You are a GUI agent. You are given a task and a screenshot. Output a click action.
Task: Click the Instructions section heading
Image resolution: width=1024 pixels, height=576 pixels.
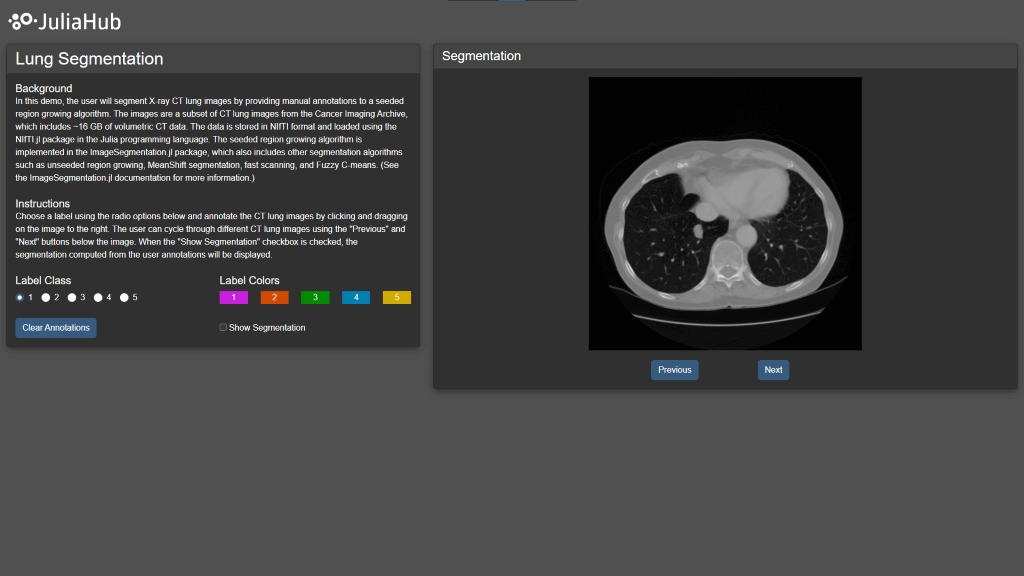43,203
